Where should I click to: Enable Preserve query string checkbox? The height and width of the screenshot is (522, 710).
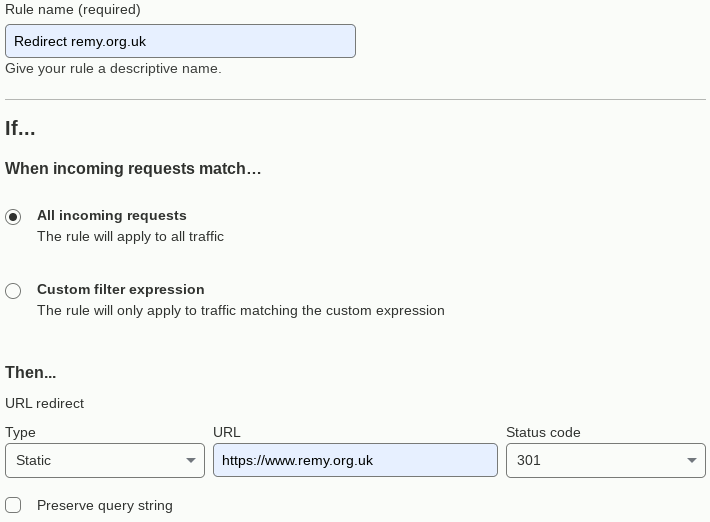coord(13,505)
